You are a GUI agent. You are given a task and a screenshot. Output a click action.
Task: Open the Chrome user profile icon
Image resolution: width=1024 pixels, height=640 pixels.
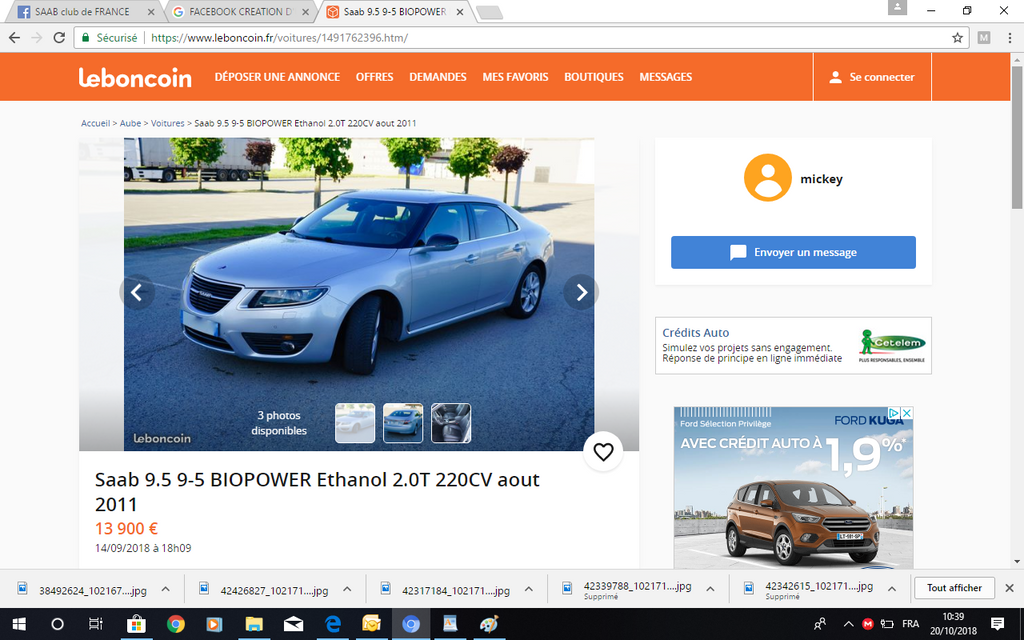click(x=897, y=7)
